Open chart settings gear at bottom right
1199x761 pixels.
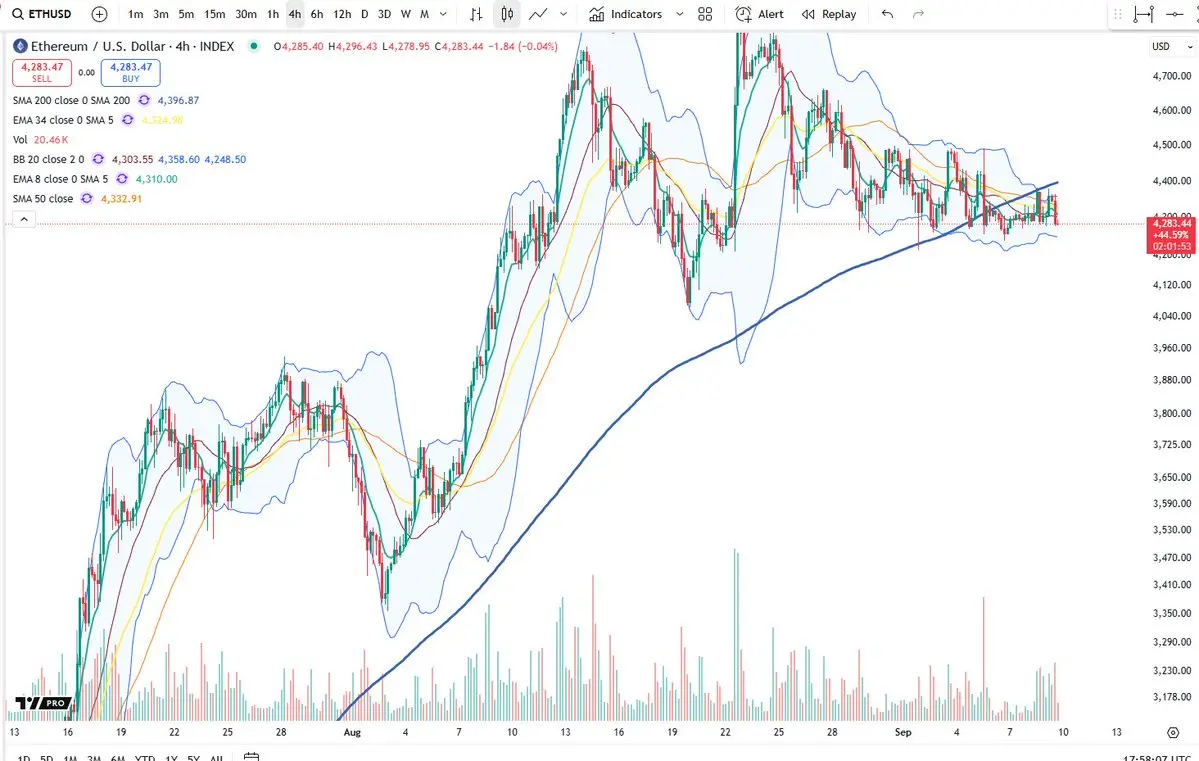tap(1173, 733)
